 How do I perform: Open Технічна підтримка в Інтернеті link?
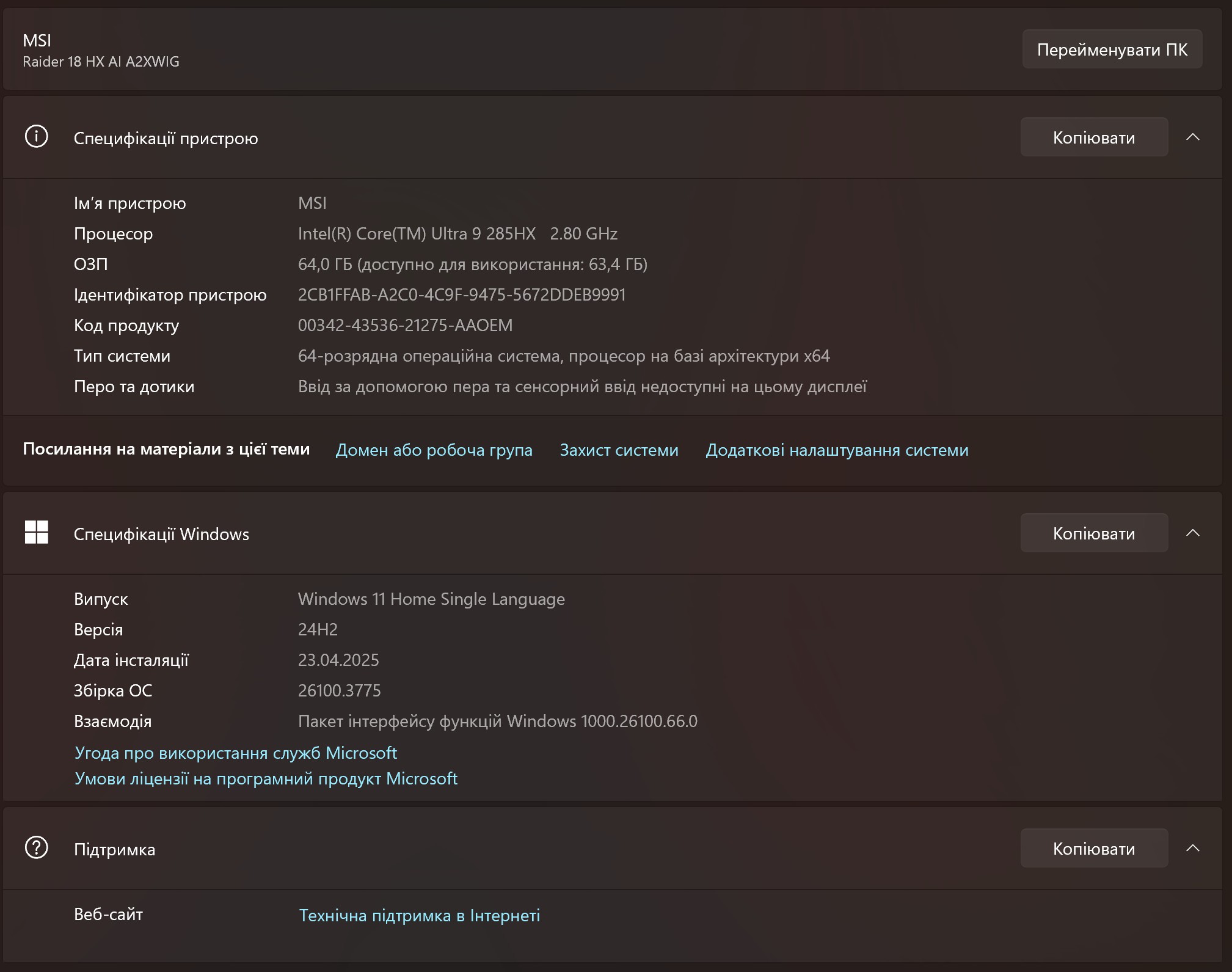pyautogui.click(x=419, y=915)
